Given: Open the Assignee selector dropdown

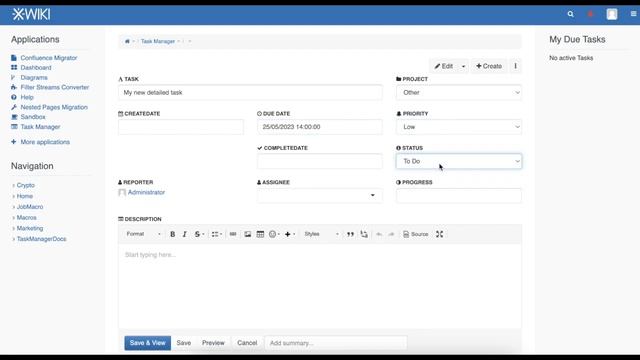Looking at the screenshot, I should click(x=320, y=196).
